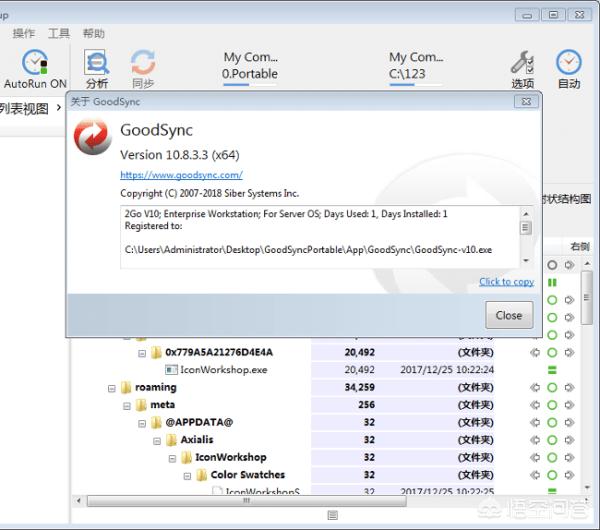Click Version 10.8.3.3 (x64) text
Viewport: 600px width, 530px height.
coord(180,155)
